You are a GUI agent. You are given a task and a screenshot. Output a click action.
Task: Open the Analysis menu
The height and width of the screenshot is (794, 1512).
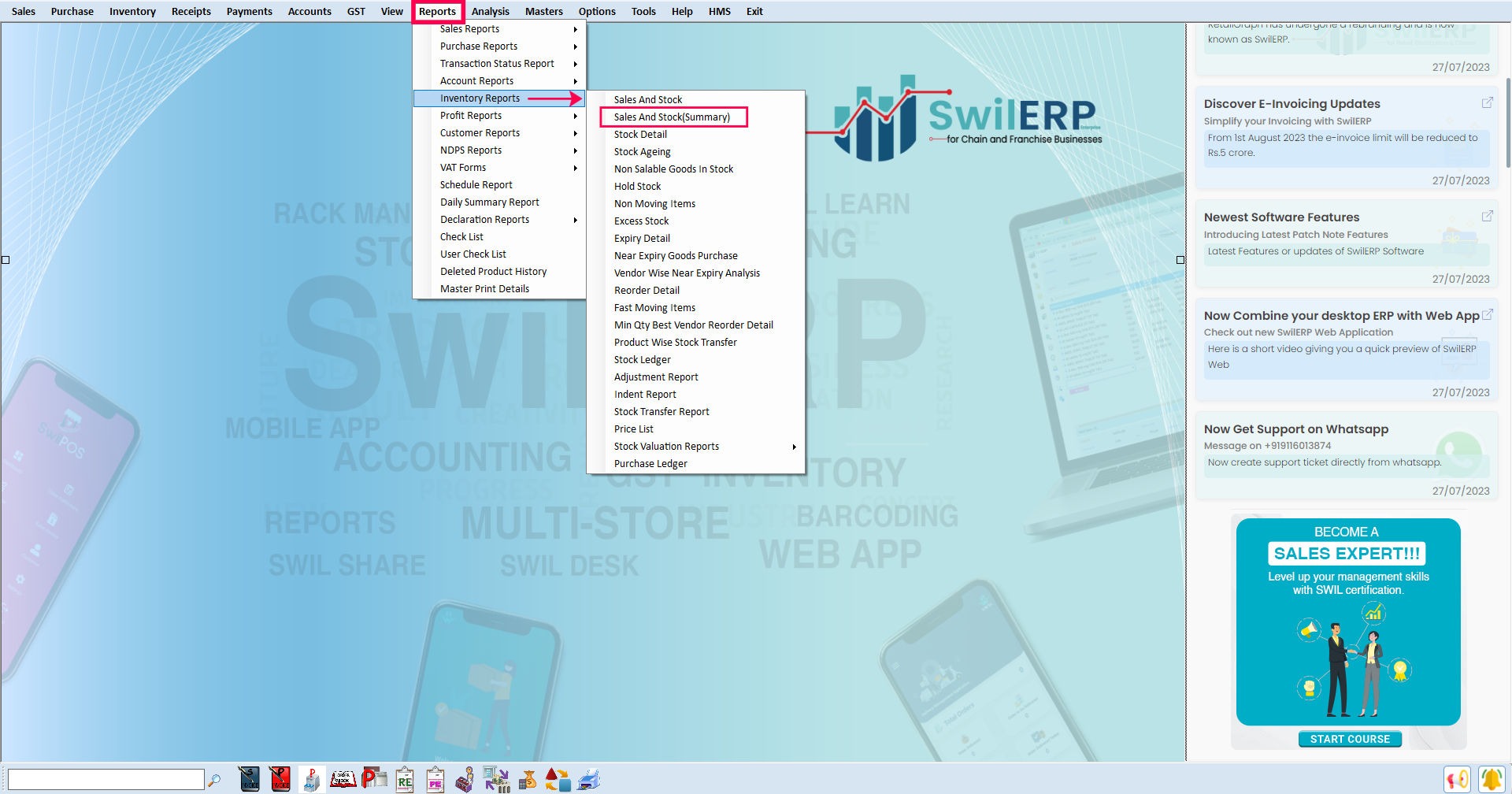pos(491,11)
